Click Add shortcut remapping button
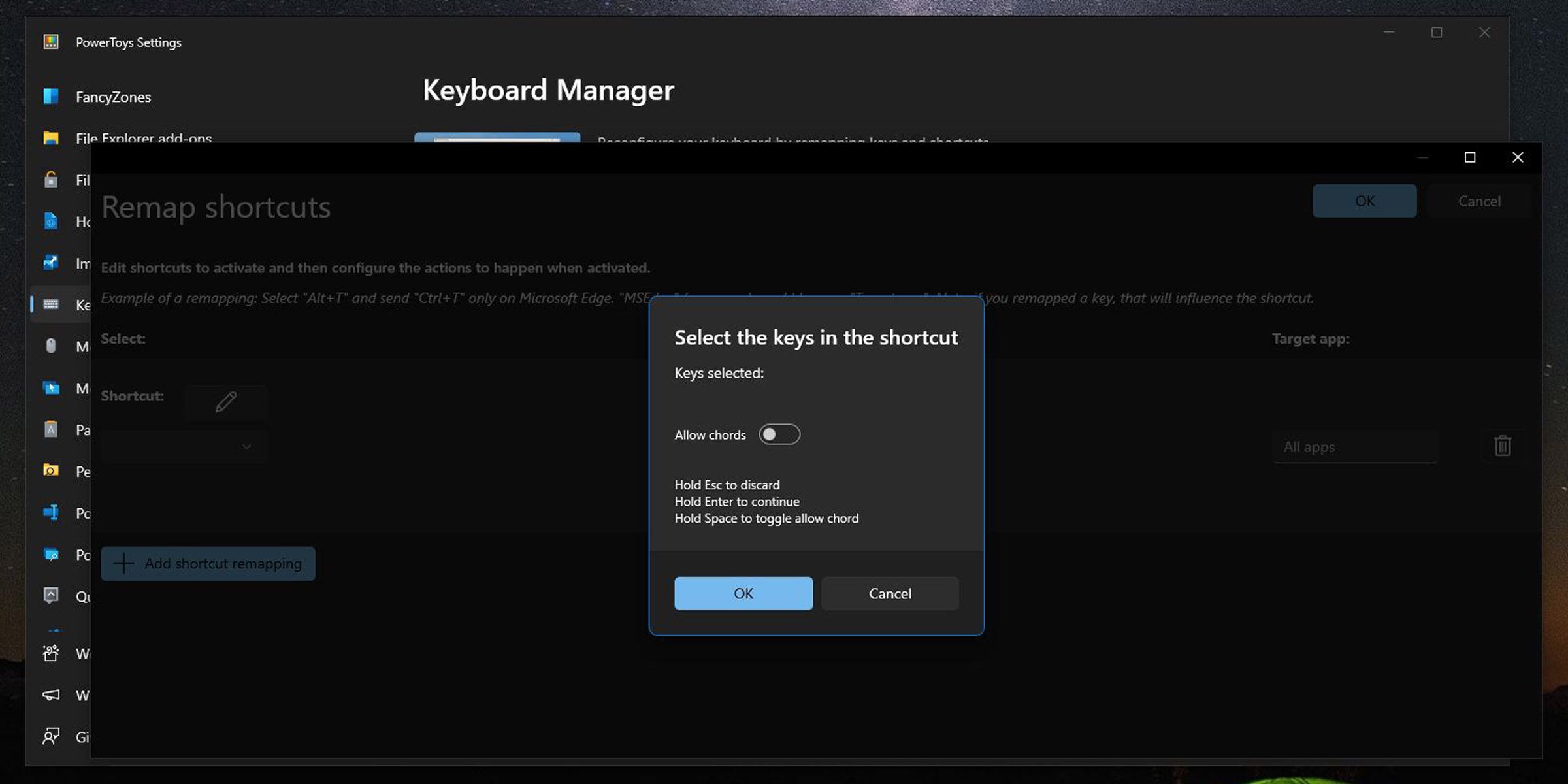Image resolution: width=1568 pixels, height=784 pixels. point(208,563)
